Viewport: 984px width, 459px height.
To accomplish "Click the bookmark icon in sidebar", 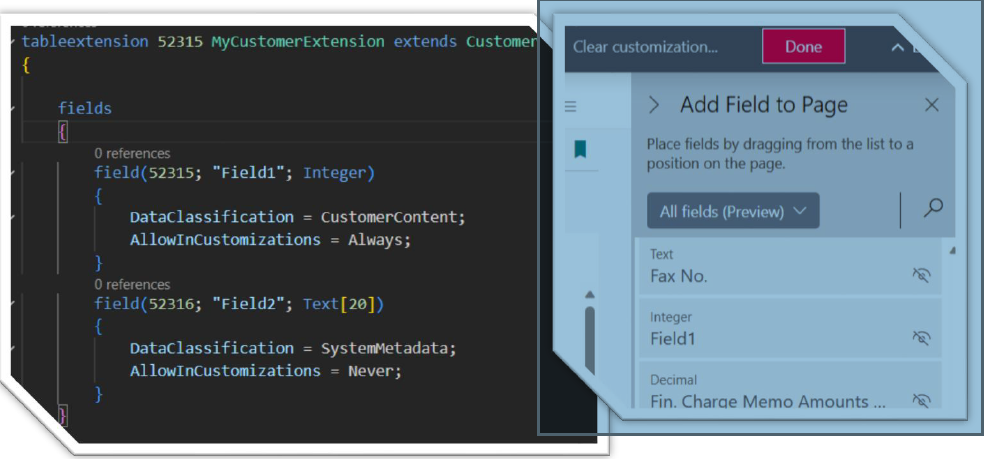I will tap(580, 149).
